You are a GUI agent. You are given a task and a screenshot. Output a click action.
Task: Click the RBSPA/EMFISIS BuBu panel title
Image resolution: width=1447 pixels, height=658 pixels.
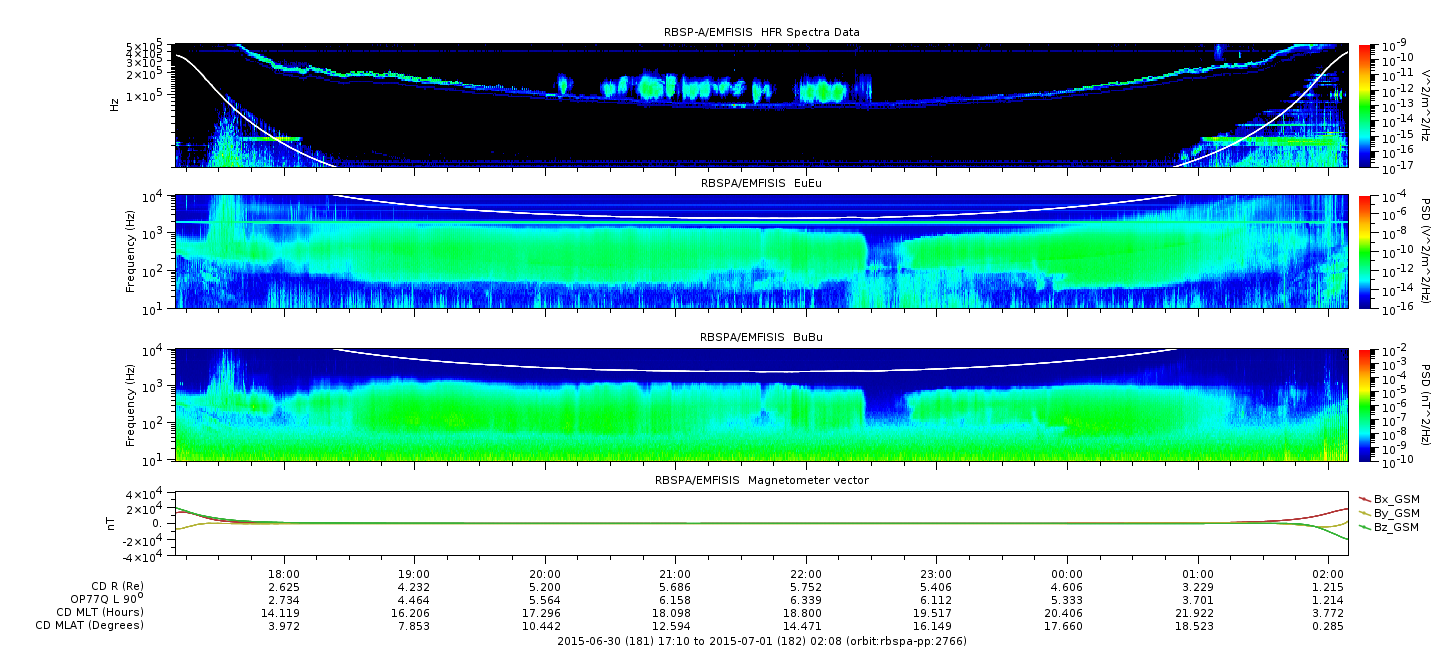tap(761, 338)
